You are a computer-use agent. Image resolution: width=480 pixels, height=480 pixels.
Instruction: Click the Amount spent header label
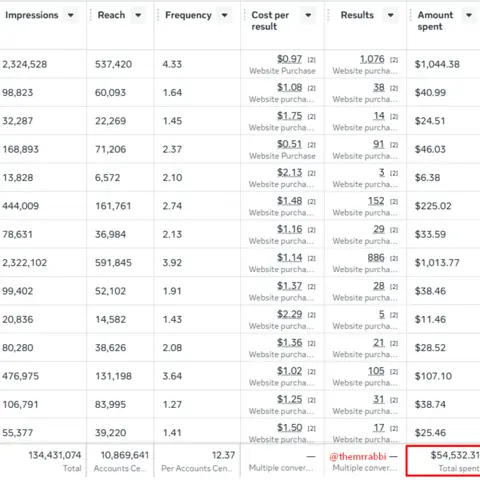point(435,21)
